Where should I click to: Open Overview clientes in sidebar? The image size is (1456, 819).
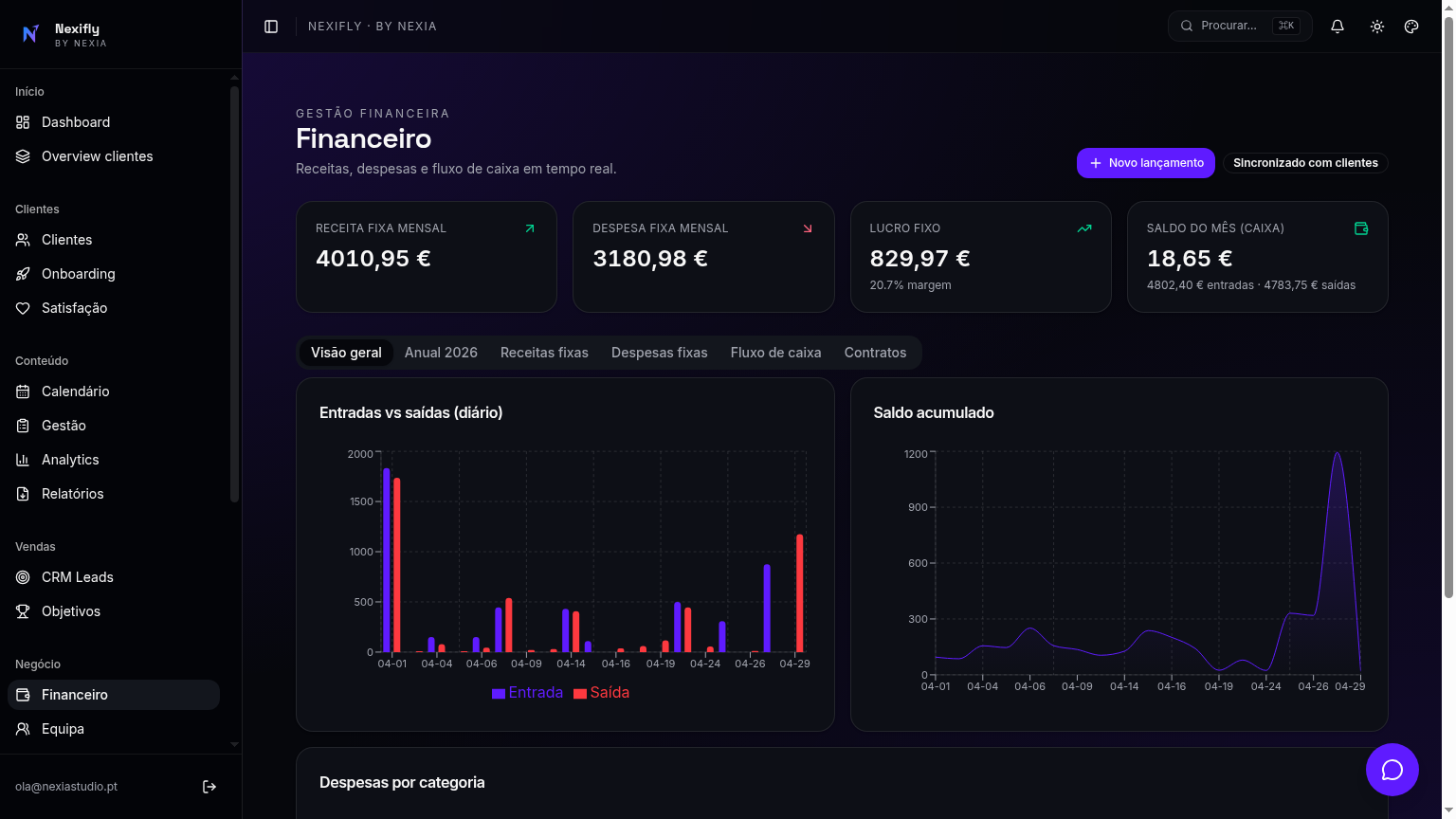click(x=114, y=156)
